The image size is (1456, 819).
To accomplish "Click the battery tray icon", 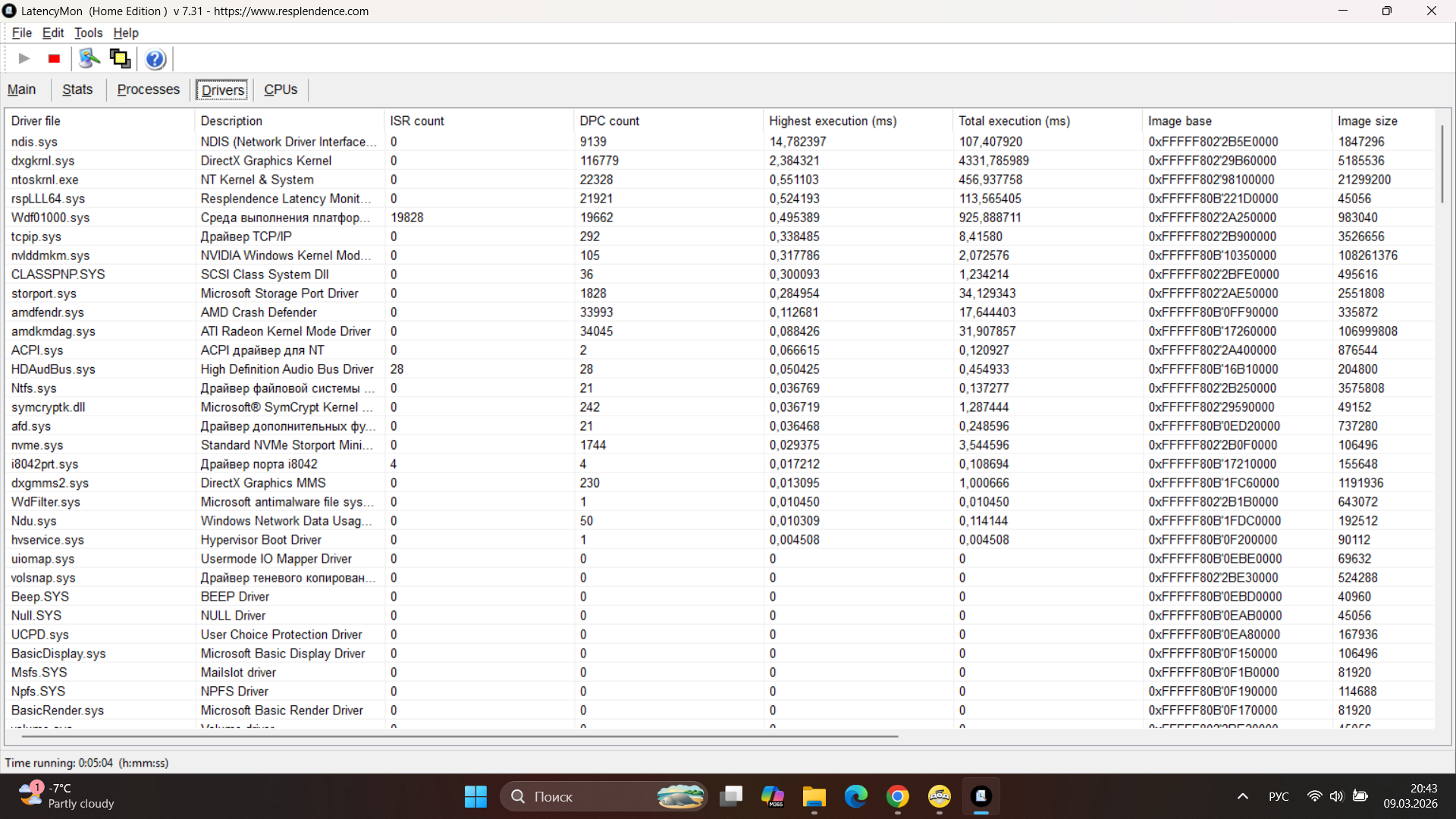I will click(1360, 796).
